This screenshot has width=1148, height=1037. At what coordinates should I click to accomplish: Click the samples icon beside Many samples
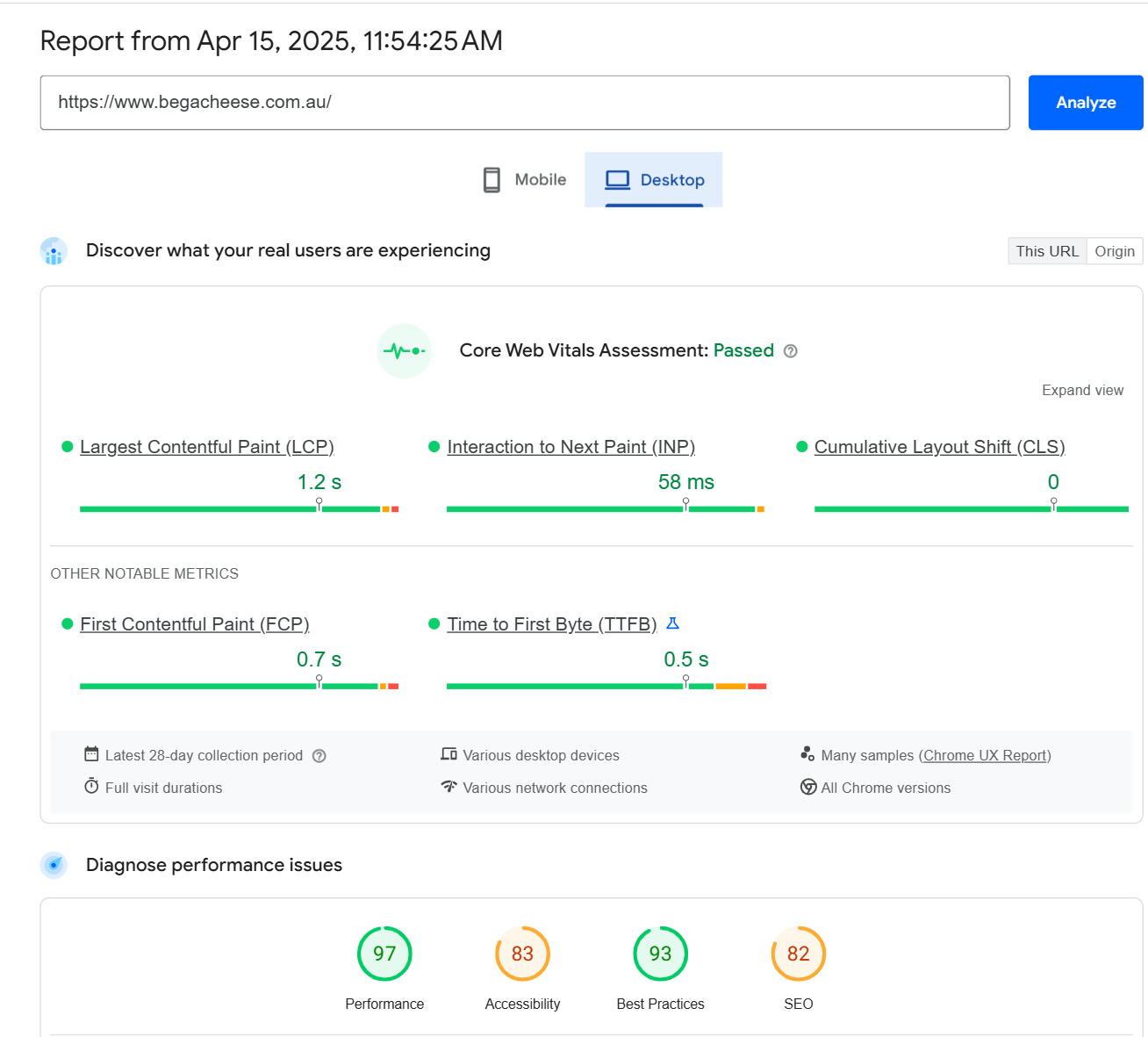click(807, 754)
